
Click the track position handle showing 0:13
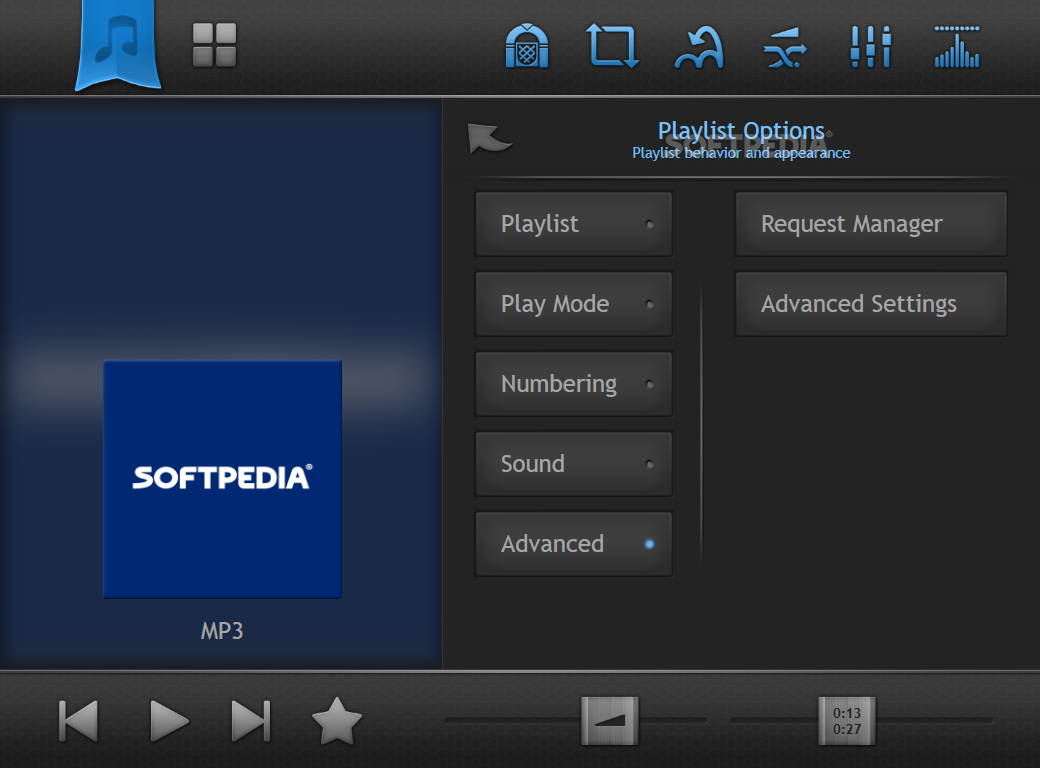(x=847, y=721)
